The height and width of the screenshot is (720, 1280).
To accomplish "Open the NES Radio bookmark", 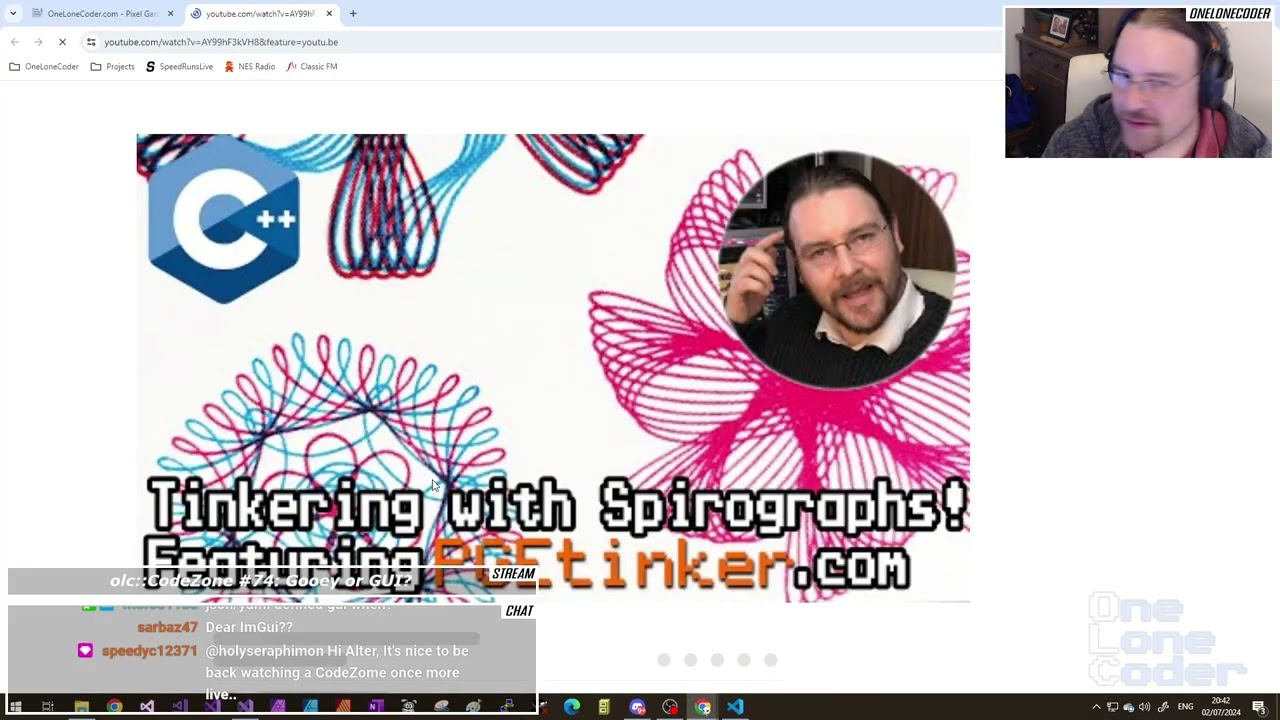I will coord(250,67).
